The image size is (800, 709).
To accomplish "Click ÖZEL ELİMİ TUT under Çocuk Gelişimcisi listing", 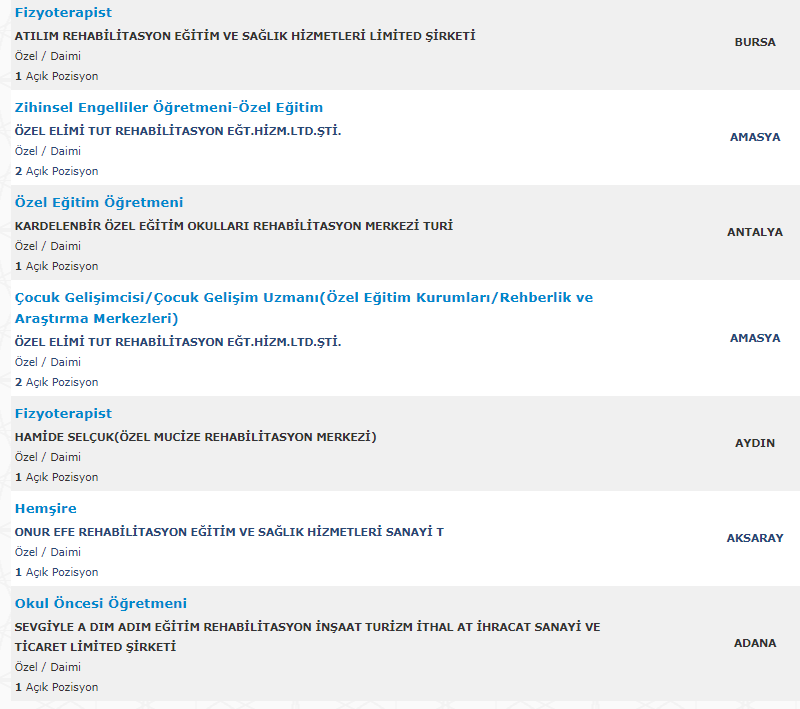I will tap(178, 342).
